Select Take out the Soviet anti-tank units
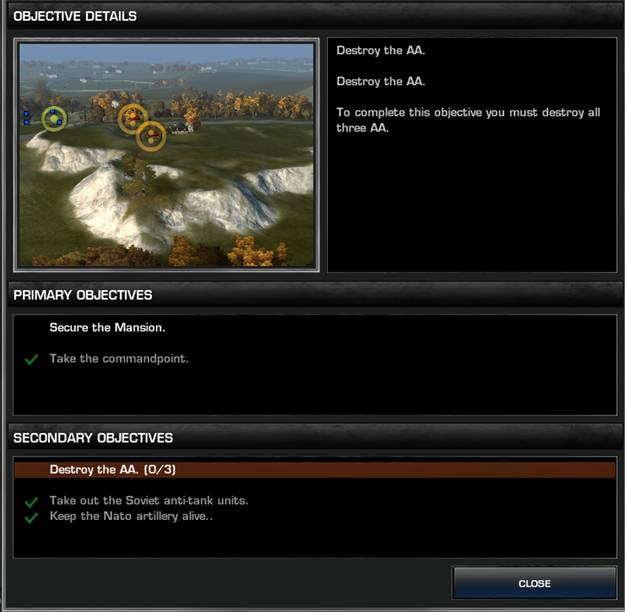625x612 pixels. 149,500
